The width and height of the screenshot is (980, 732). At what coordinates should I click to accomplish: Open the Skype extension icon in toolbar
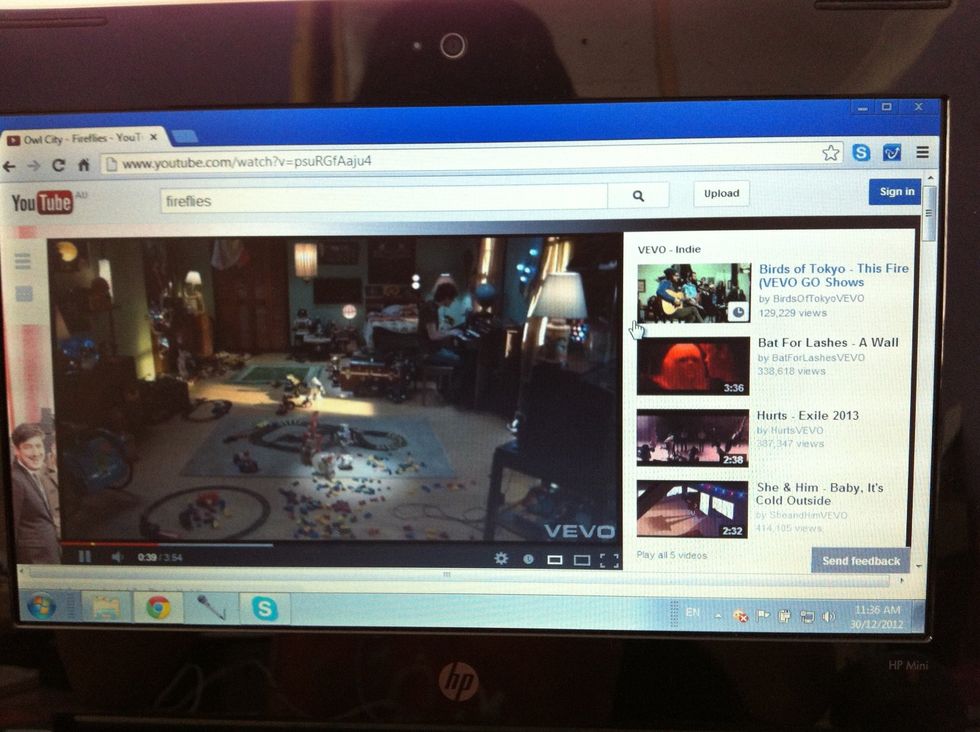(861, 152)
